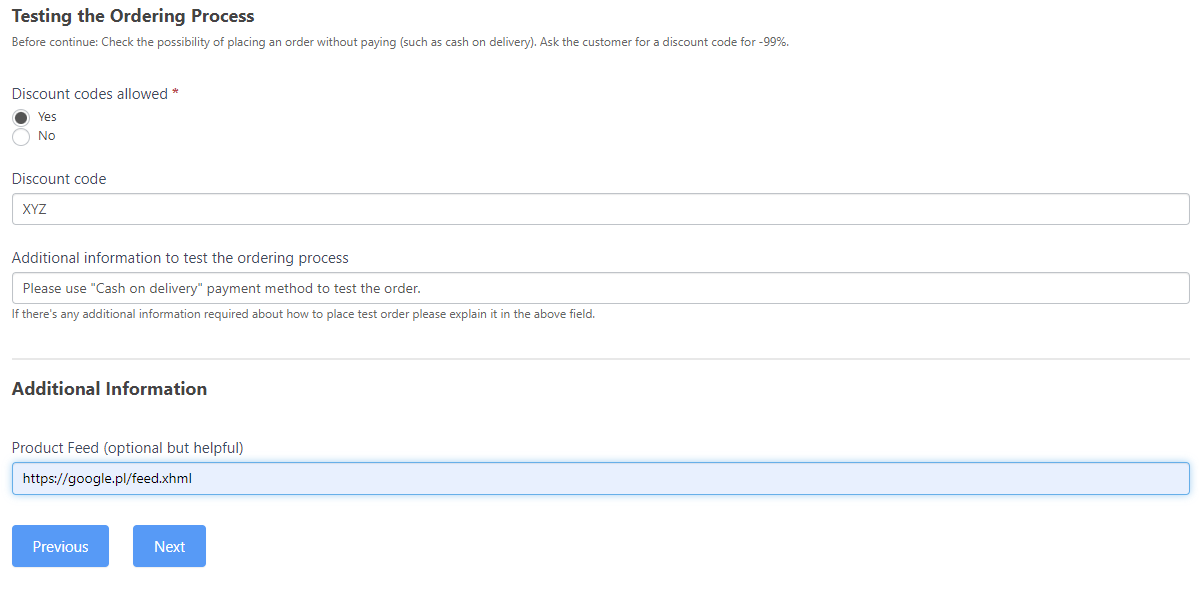
Task: Click the 'Before continue' instruction text
Action: click(400, 42)
